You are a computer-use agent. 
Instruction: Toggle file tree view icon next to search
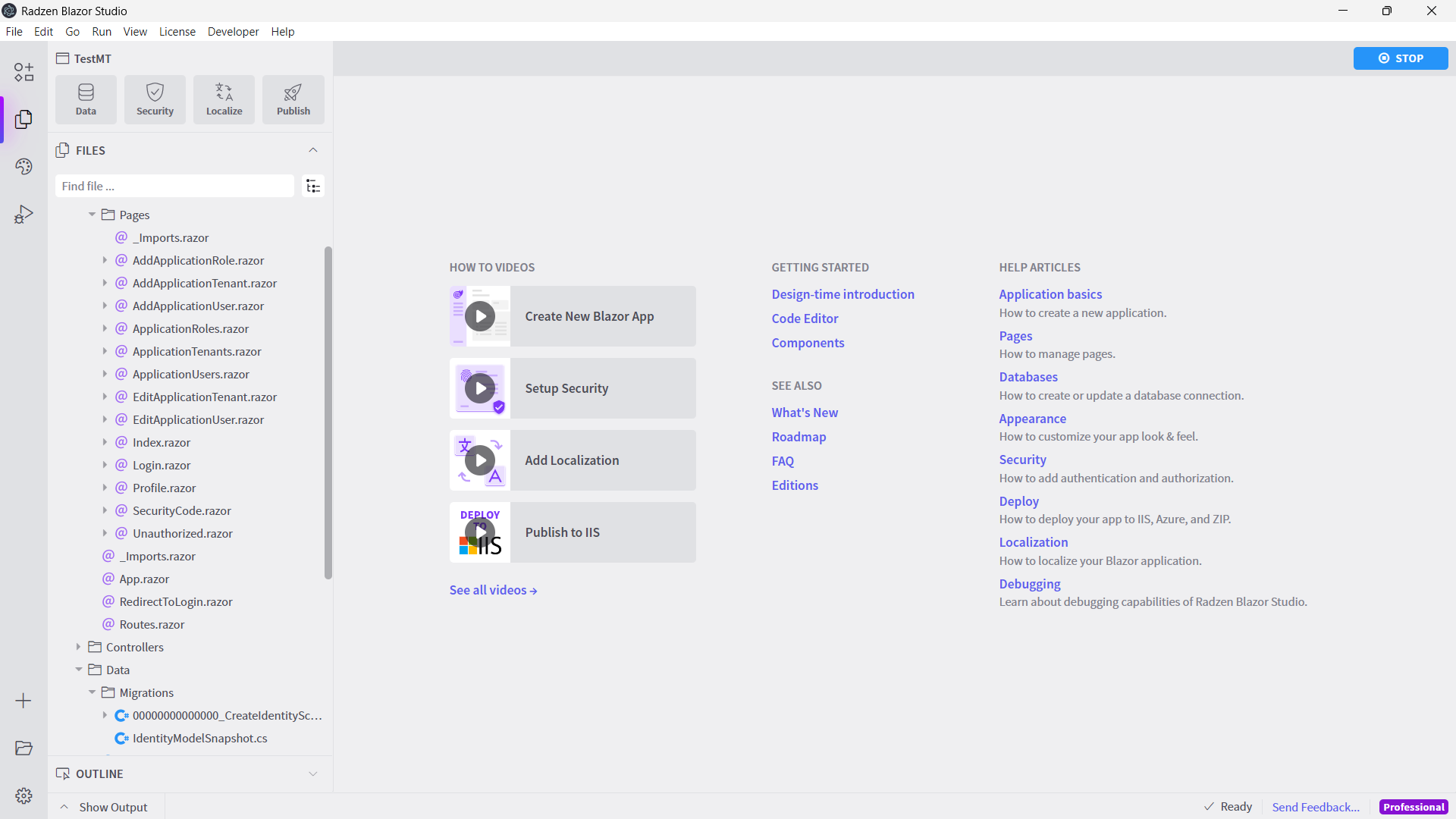(x=313, y=186)
